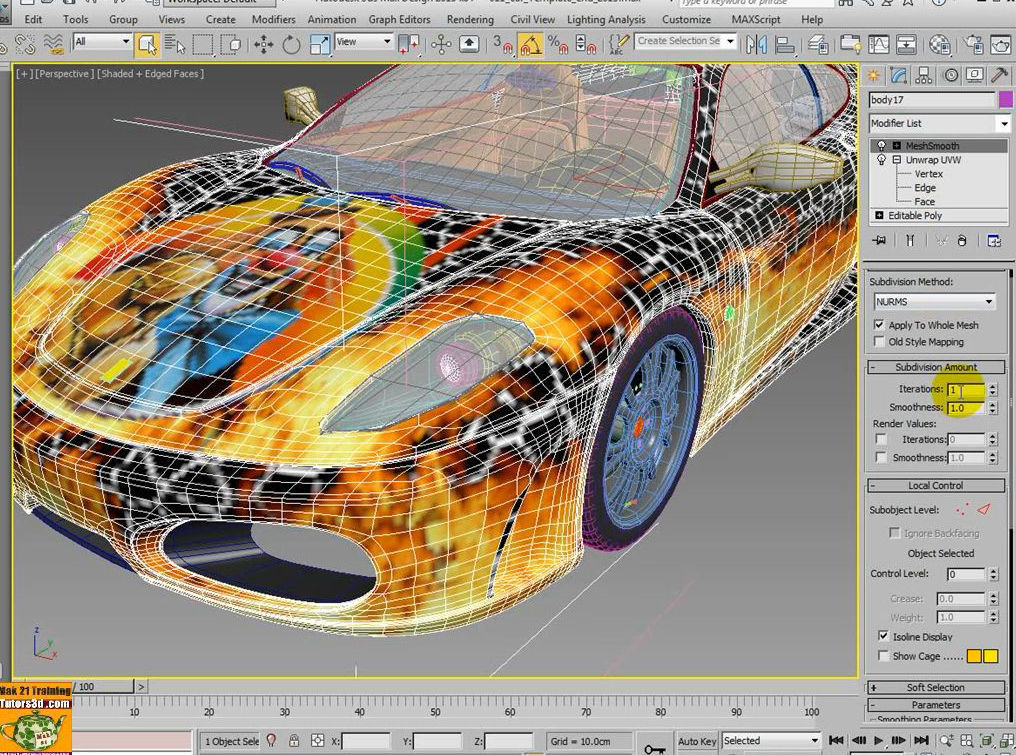Screen dimensions: 1016x755
Task: Toggle the Percent Snap icon
Action: [x=558, y=44]
